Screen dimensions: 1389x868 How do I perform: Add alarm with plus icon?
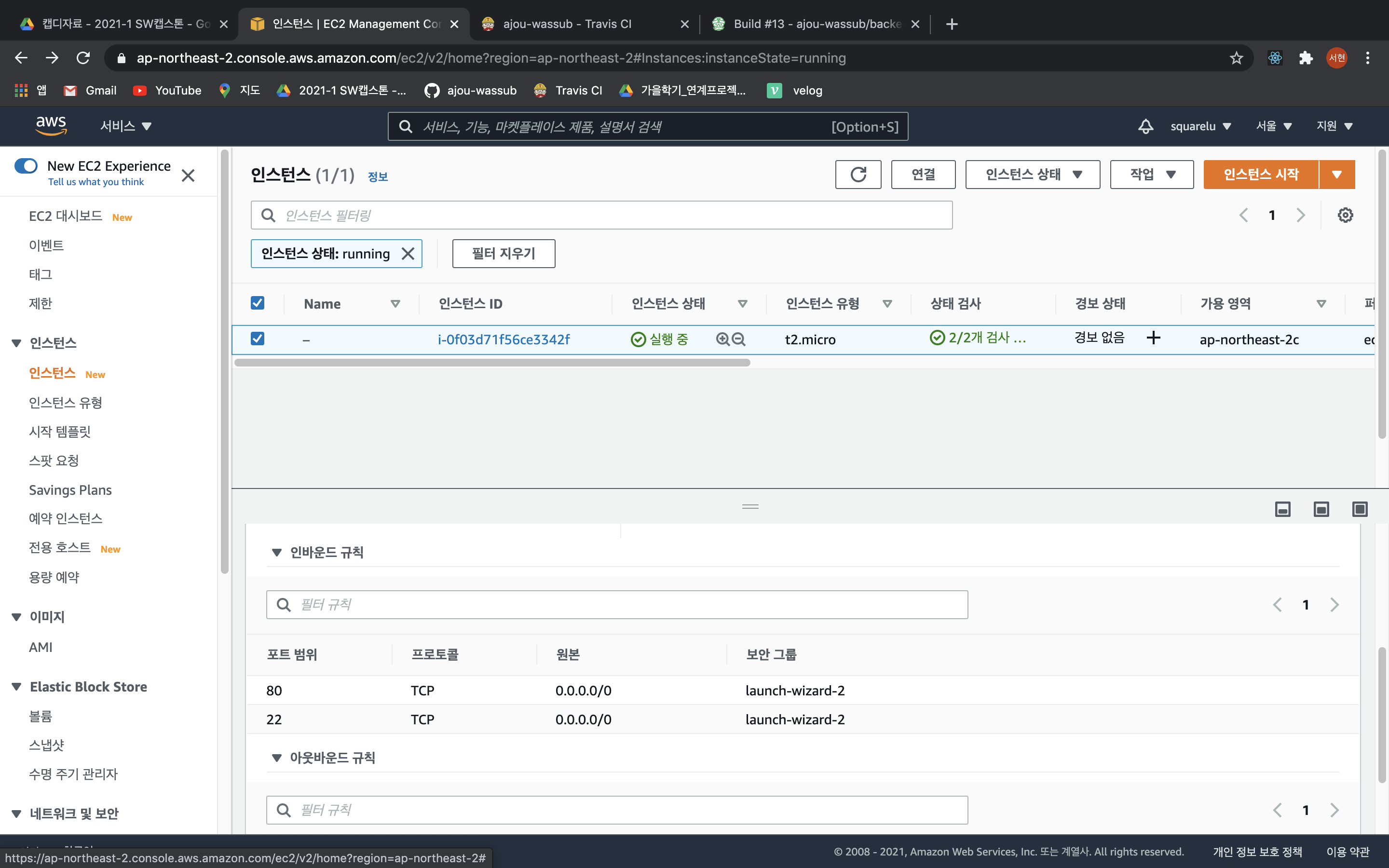click(x=1154, y=338)
